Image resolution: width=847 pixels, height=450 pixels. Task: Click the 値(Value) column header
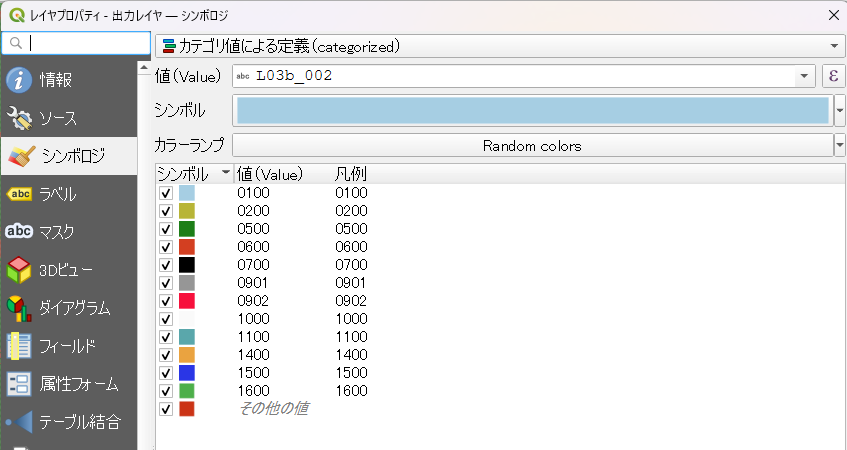pyautogui.click(x=270, y=174)
